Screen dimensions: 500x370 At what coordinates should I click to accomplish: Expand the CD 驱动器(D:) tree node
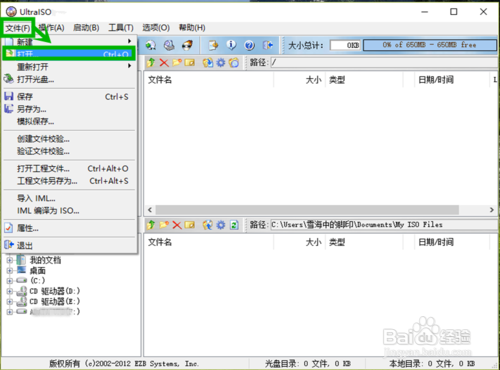(x=10, y=291)
